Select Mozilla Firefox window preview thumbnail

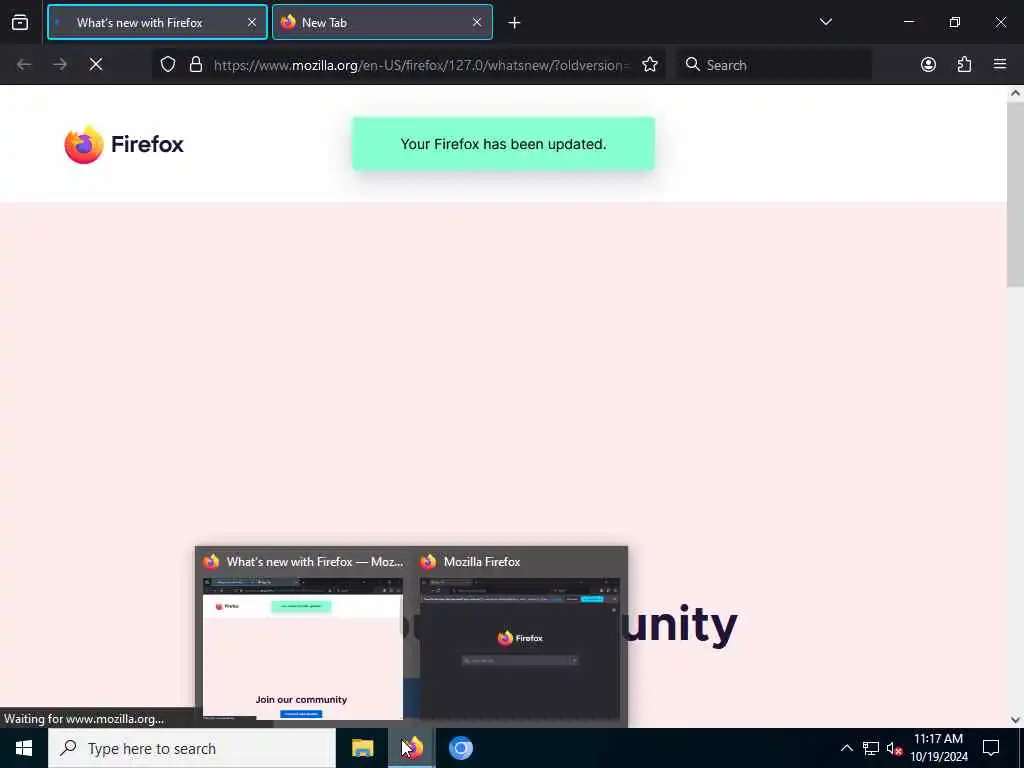[519, 648]
